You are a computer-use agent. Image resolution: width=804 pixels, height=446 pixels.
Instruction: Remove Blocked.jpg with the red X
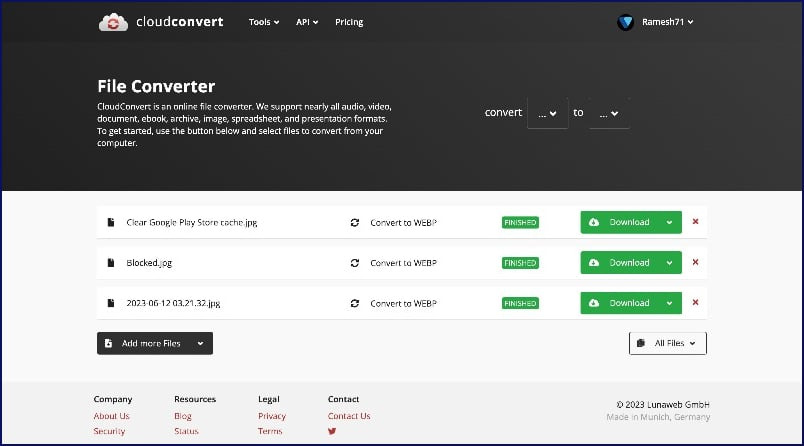(x=695, y=262)
